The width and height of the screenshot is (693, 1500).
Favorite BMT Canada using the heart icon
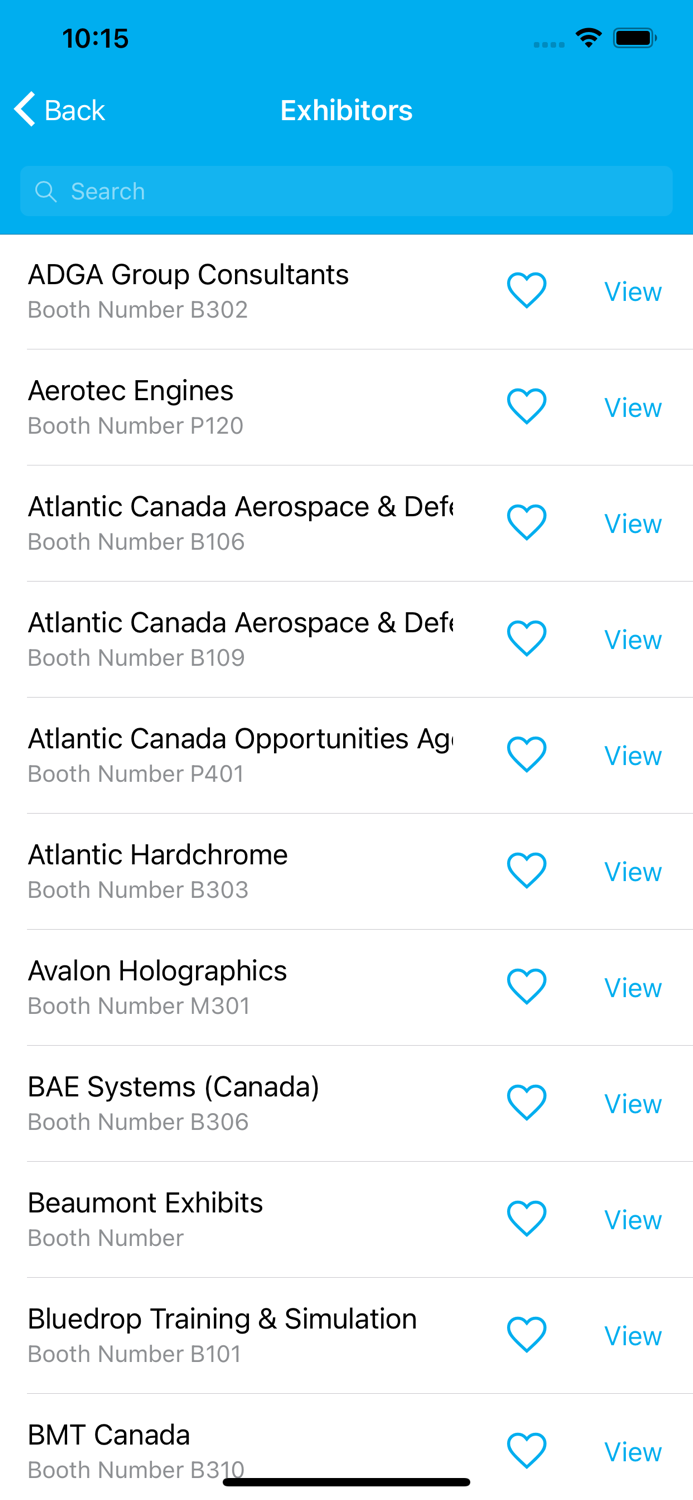click(527, 1450)
